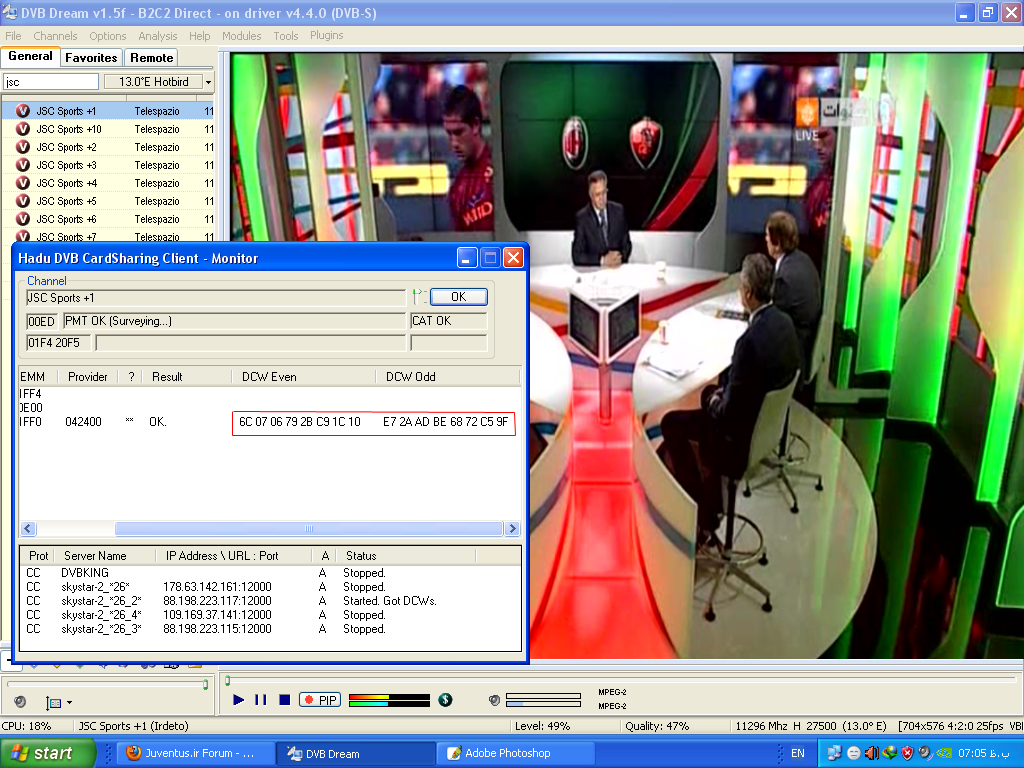The image size is (1024, 768).
Task: Click the seek slider handle above playback buttons
Action: [x=227, y=681]
